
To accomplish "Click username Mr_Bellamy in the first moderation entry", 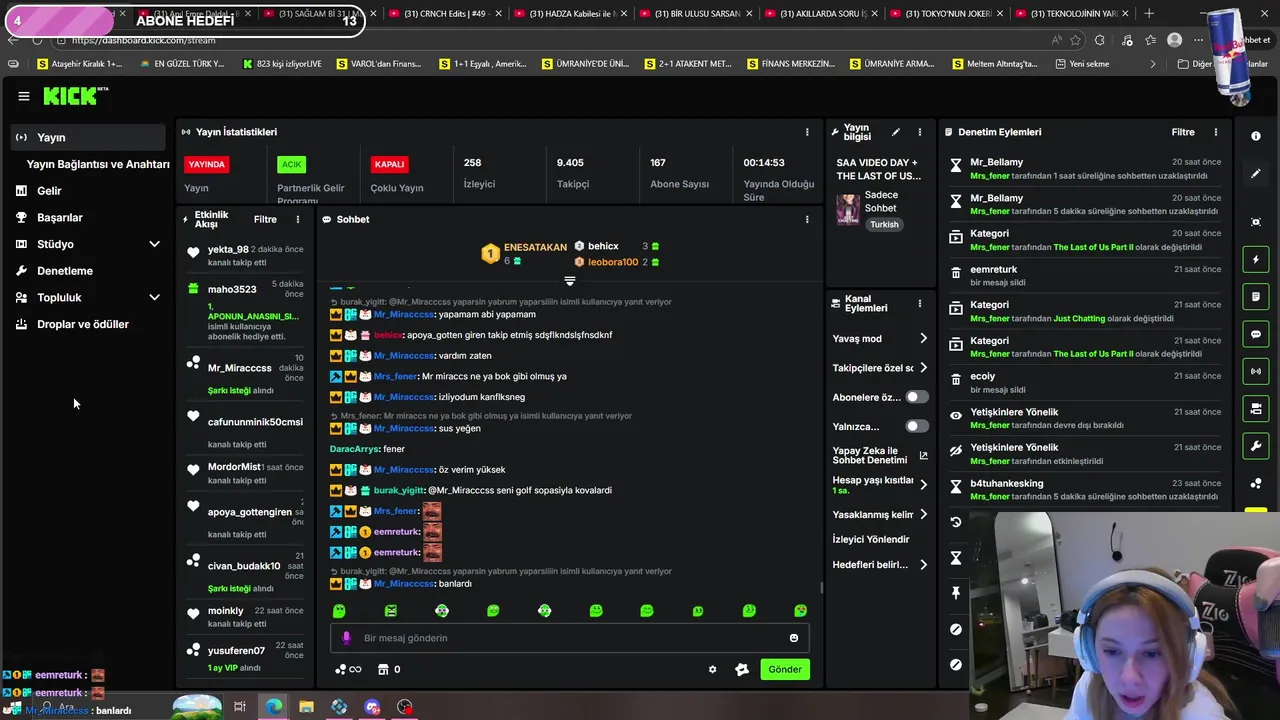I will (996, 162).
